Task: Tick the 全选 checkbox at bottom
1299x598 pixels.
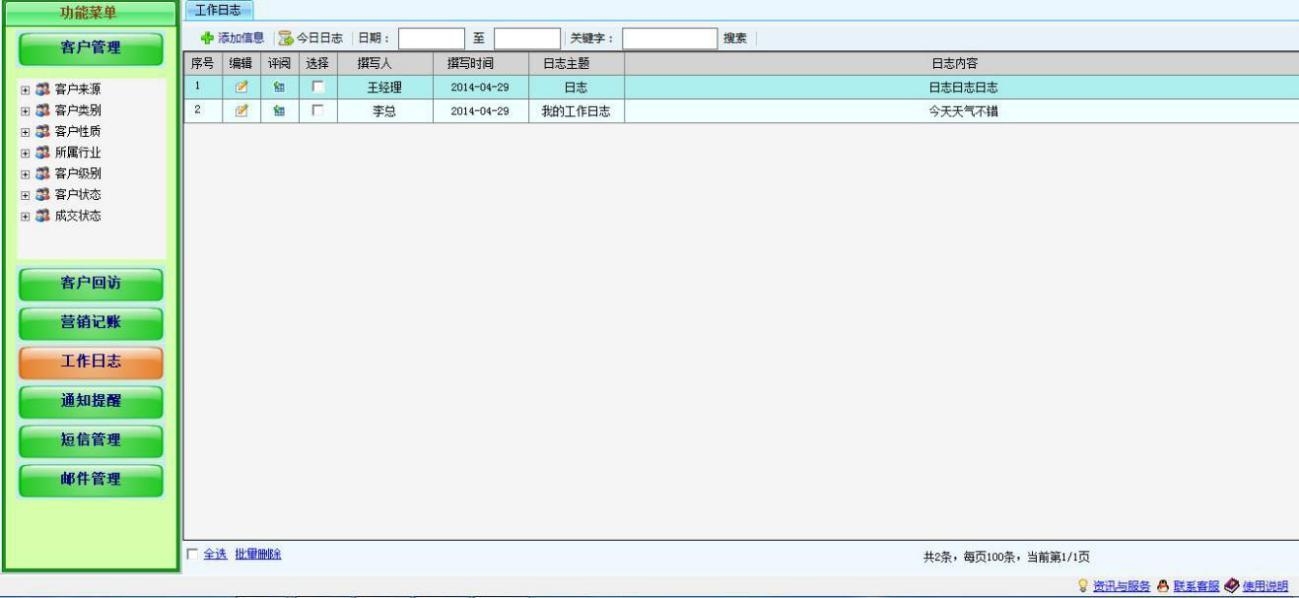Action: click(193, 554)
